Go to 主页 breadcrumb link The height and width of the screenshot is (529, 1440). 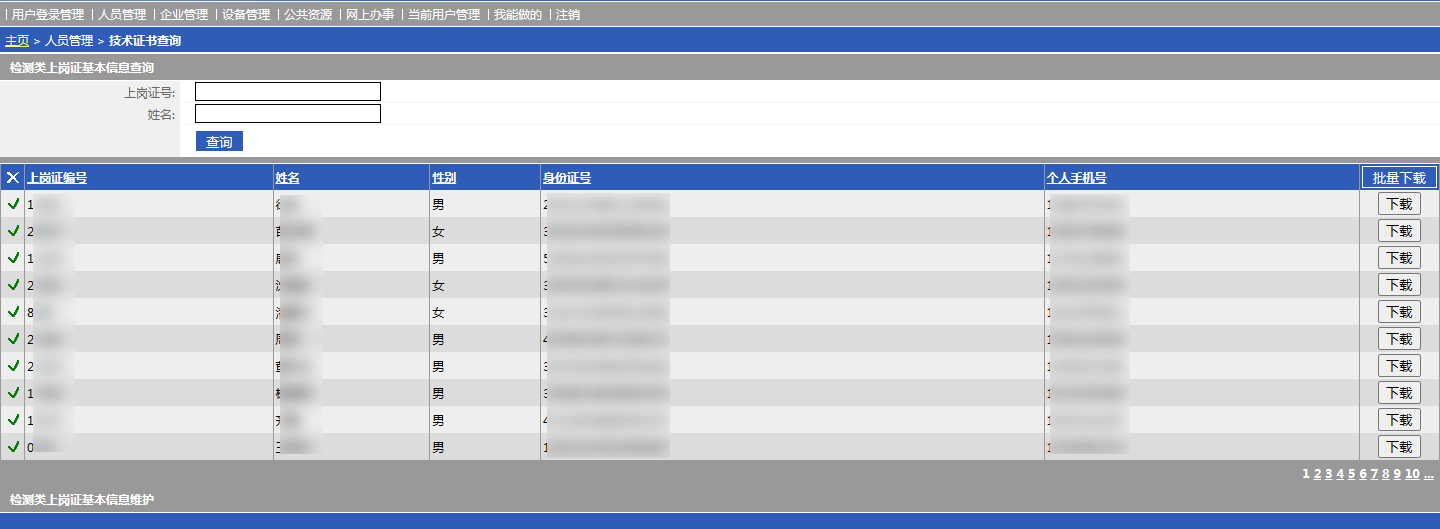click(x=17, y=41)
